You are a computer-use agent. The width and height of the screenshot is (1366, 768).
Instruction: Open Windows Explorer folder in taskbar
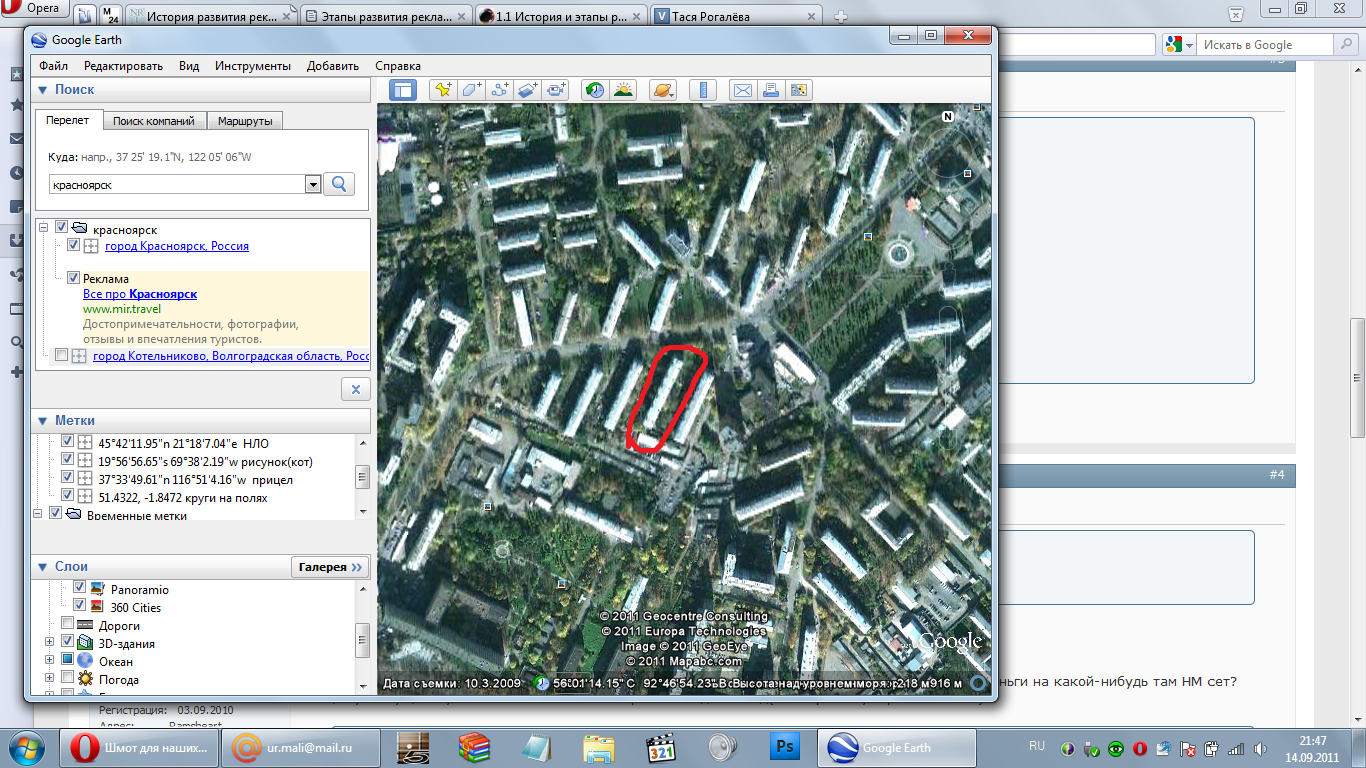(x=599, y=748)
